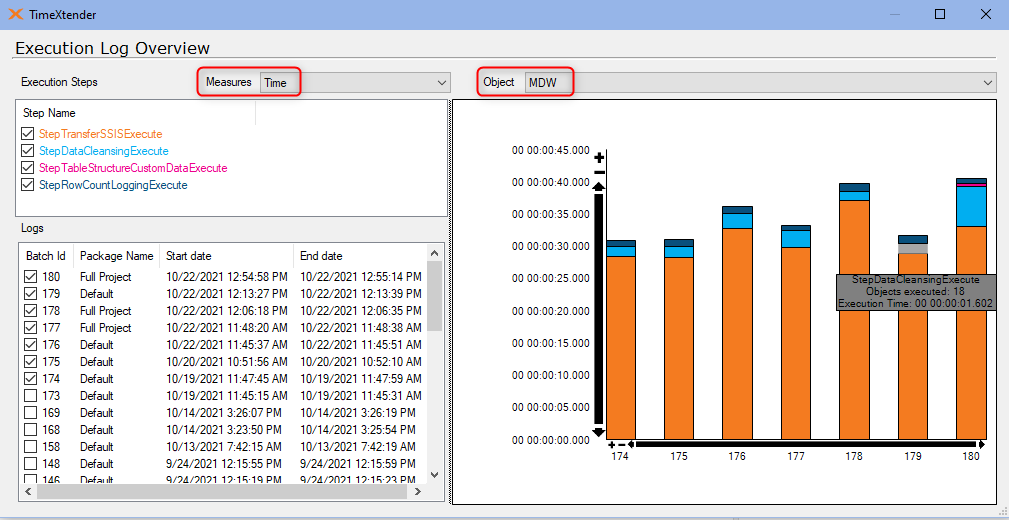
Task: Sort logs by End date column header
Action: click(360, 255)
